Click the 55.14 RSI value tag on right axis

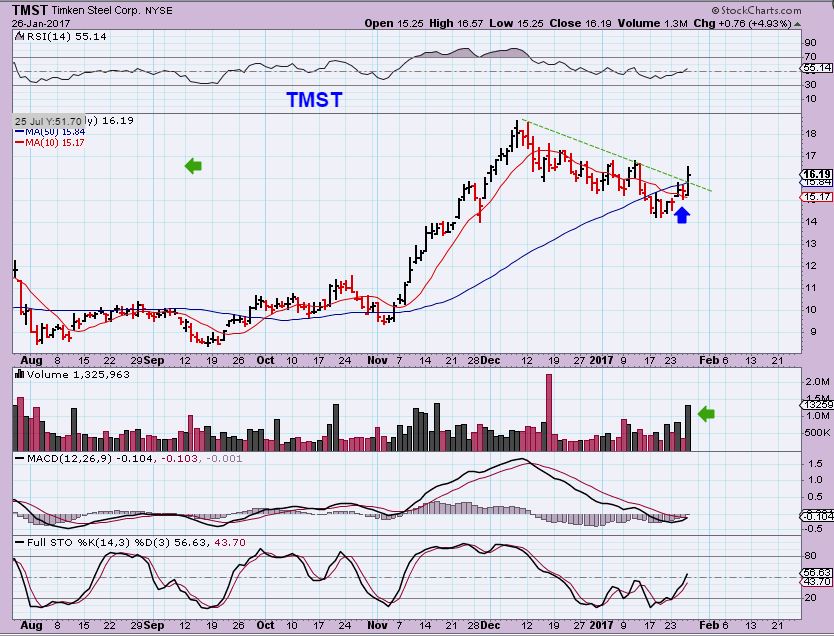816,68
